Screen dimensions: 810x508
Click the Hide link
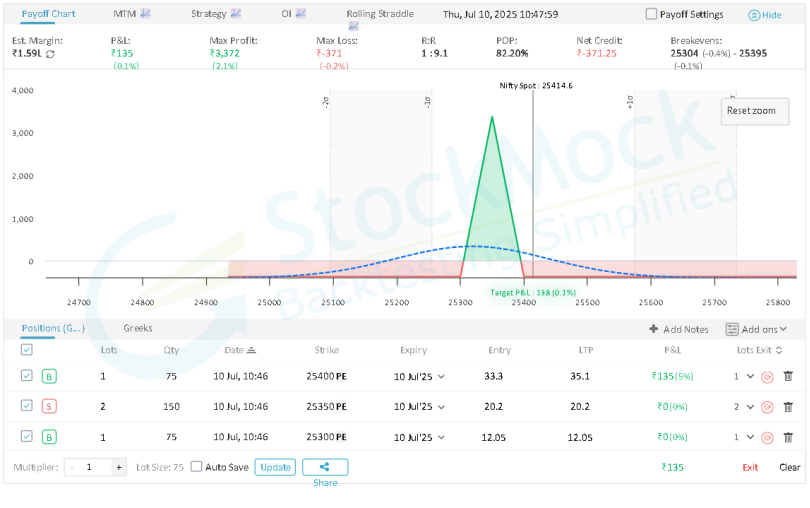coord(772,16)
